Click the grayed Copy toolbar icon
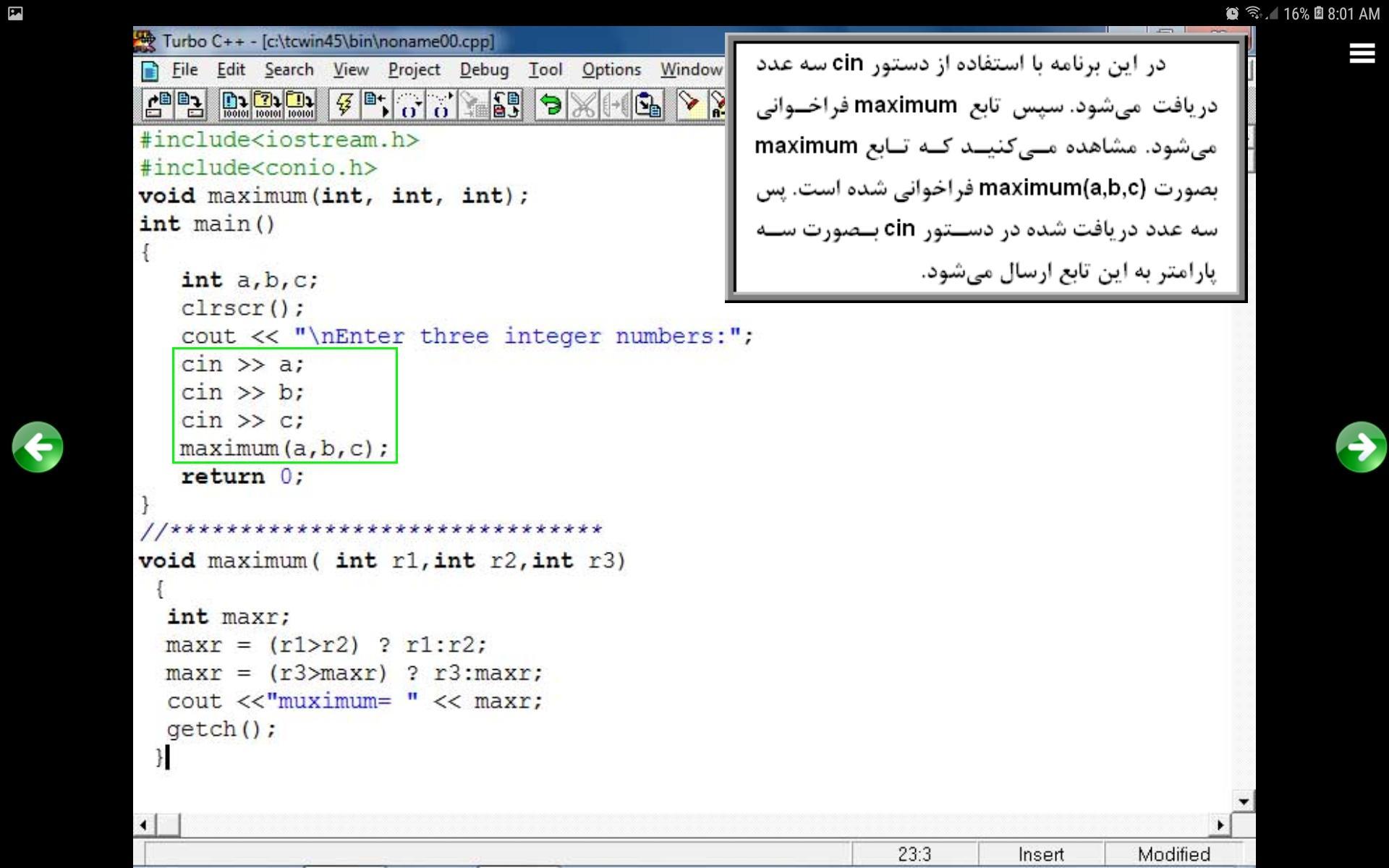 (616, 105)
